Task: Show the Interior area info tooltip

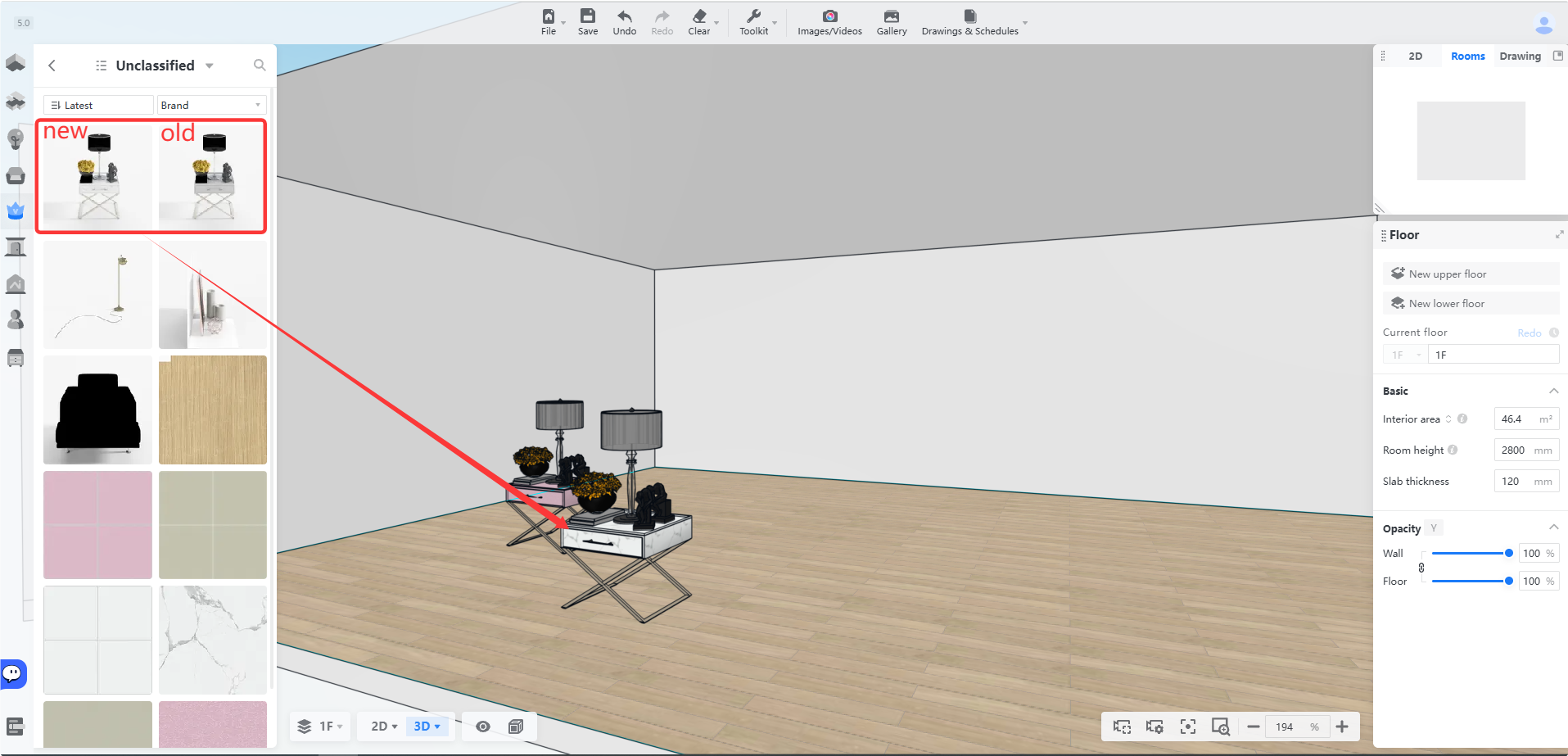Action: pyautogui.click(x=1462, y=419)
